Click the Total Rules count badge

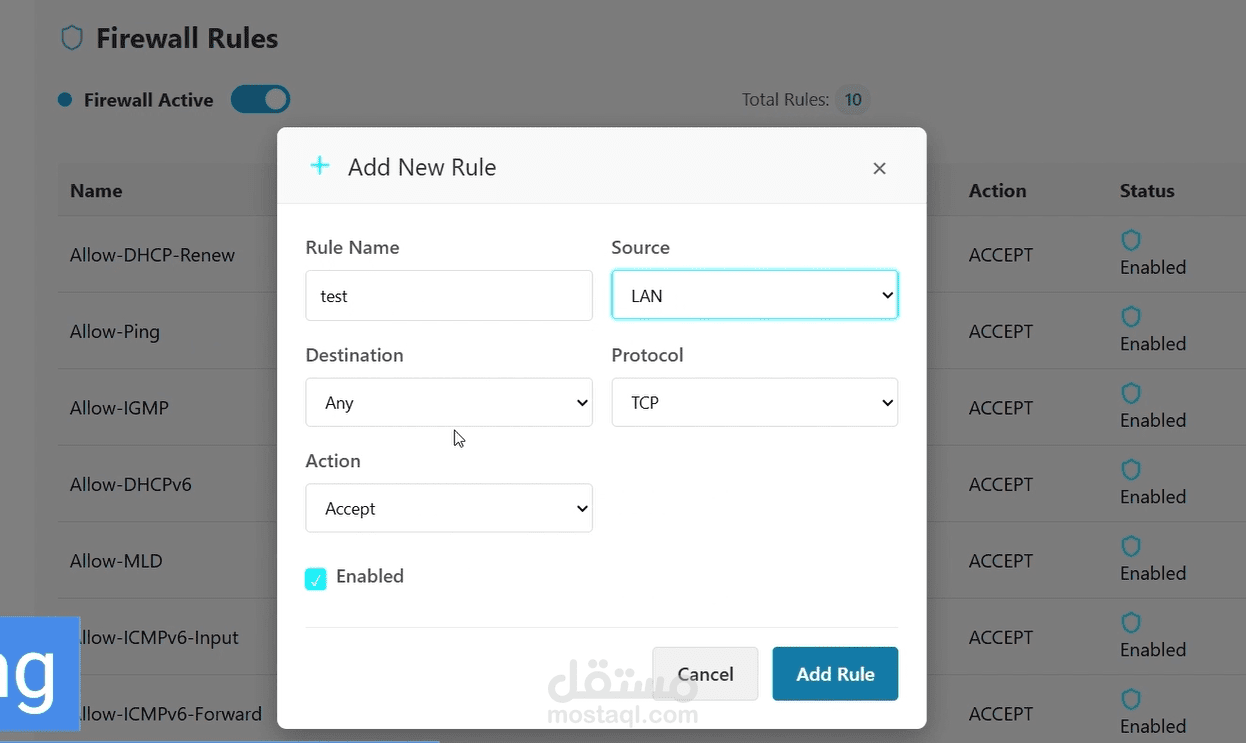coord(853,100)
